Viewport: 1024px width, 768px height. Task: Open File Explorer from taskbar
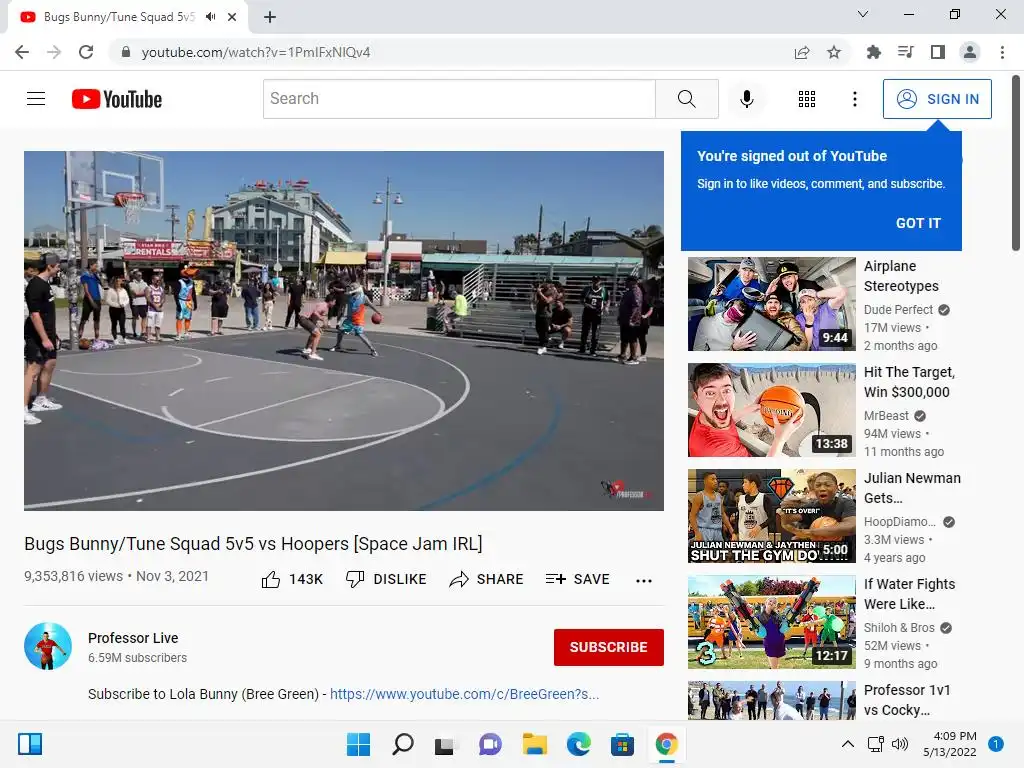[x=535, y=744]
